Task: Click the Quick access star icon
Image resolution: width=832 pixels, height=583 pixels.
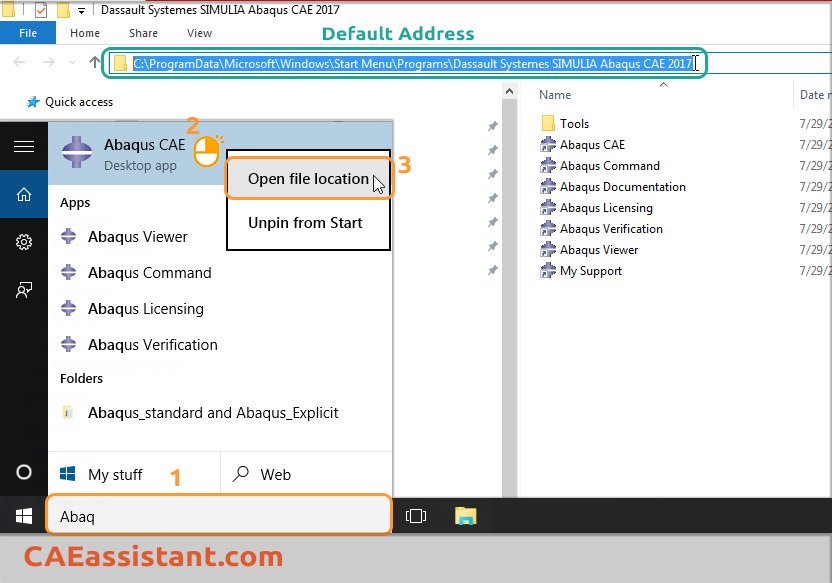Action: [33, 102]
